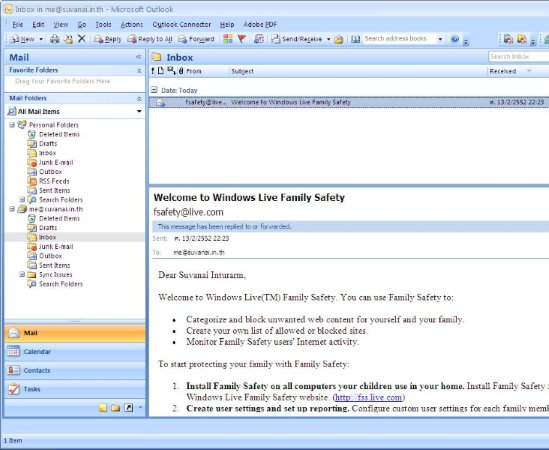Screen dimensions: 549x450
Task: Open the View menu
Action: click(x=61, y=25)
